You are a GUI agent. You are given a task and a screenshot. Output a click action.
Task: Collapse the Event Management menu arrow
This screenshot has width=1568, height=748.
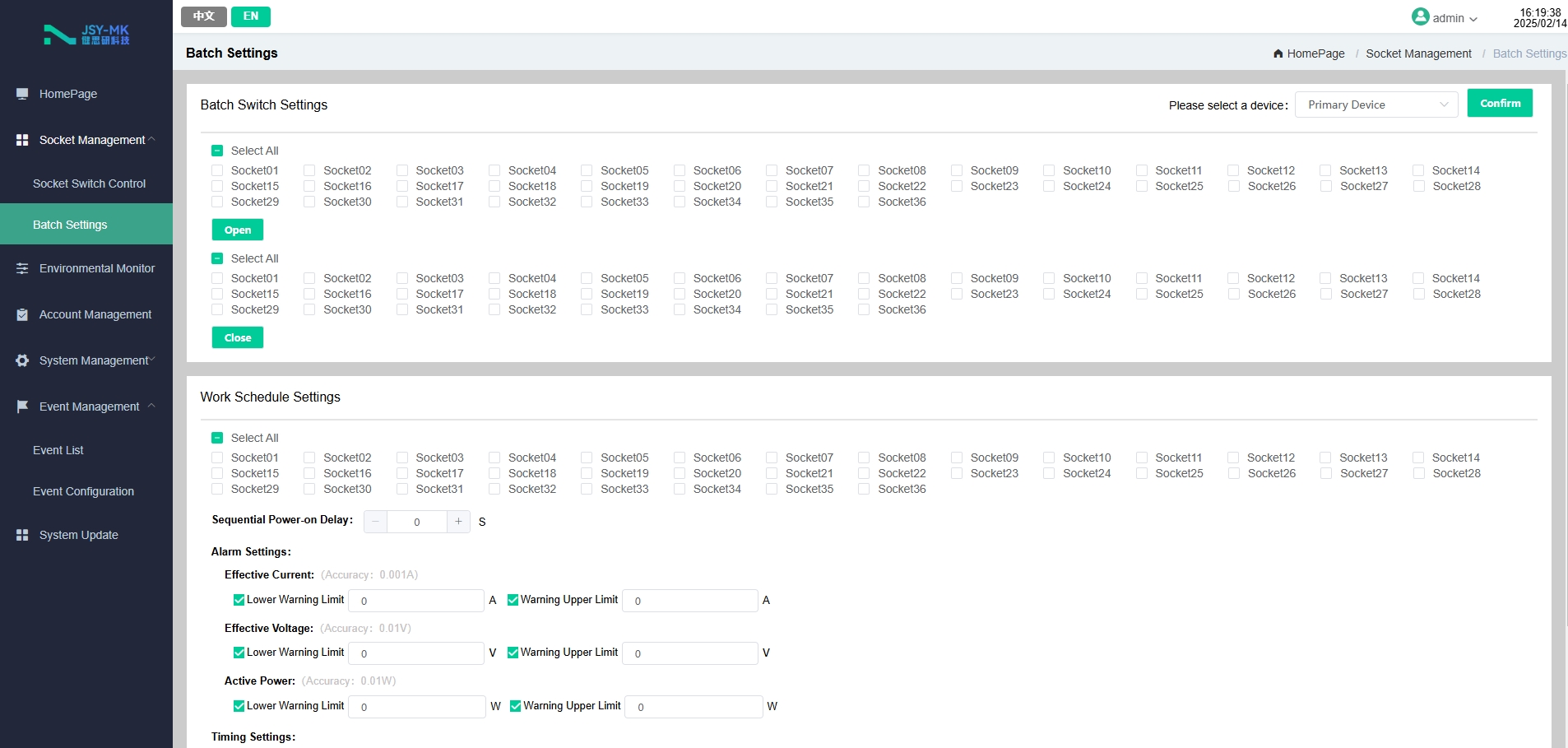(x=151, y=406)
